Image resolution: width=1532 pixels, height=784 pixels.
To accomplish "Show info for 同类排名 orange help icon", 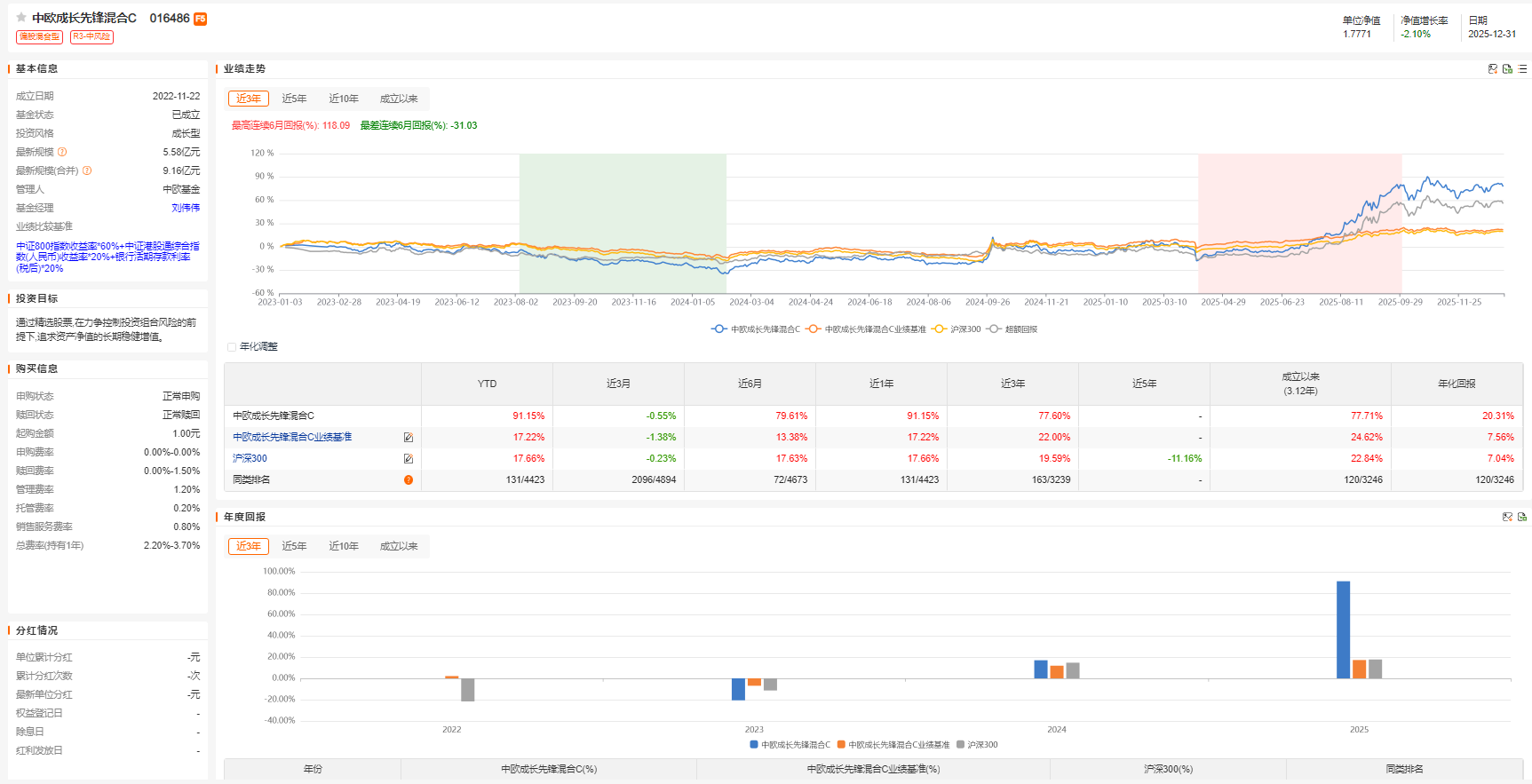I will [409, 479].
